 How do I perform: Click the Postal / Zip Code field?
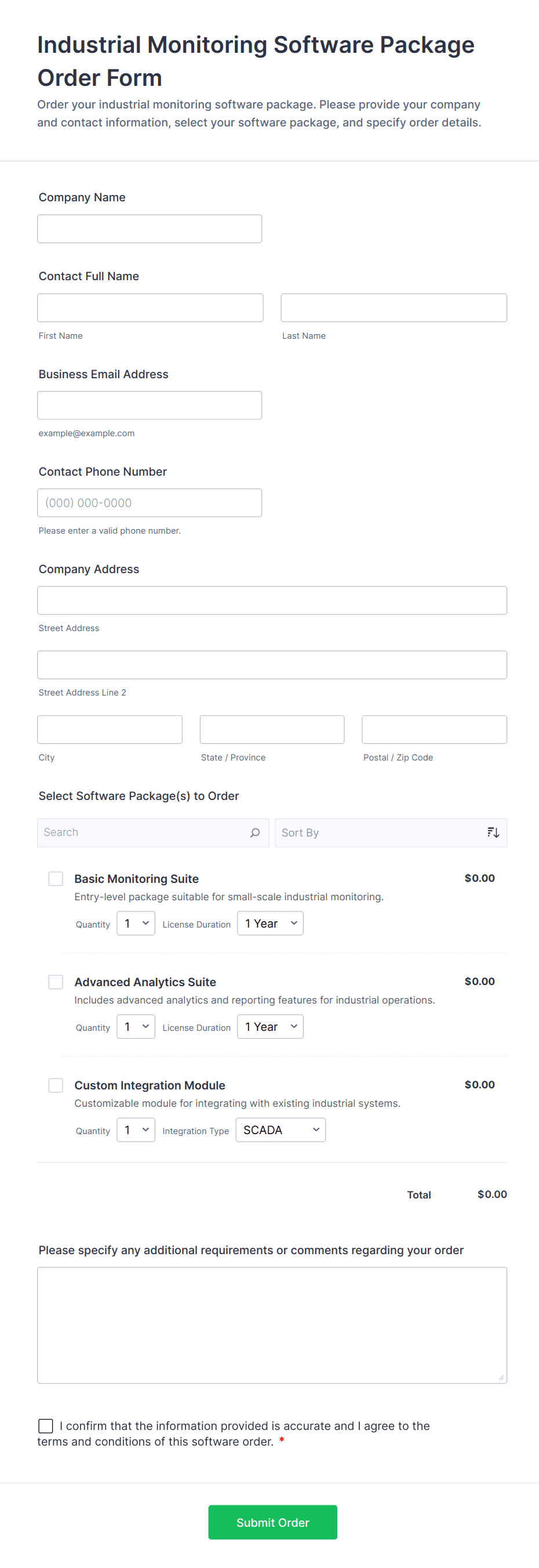[434, 729]
